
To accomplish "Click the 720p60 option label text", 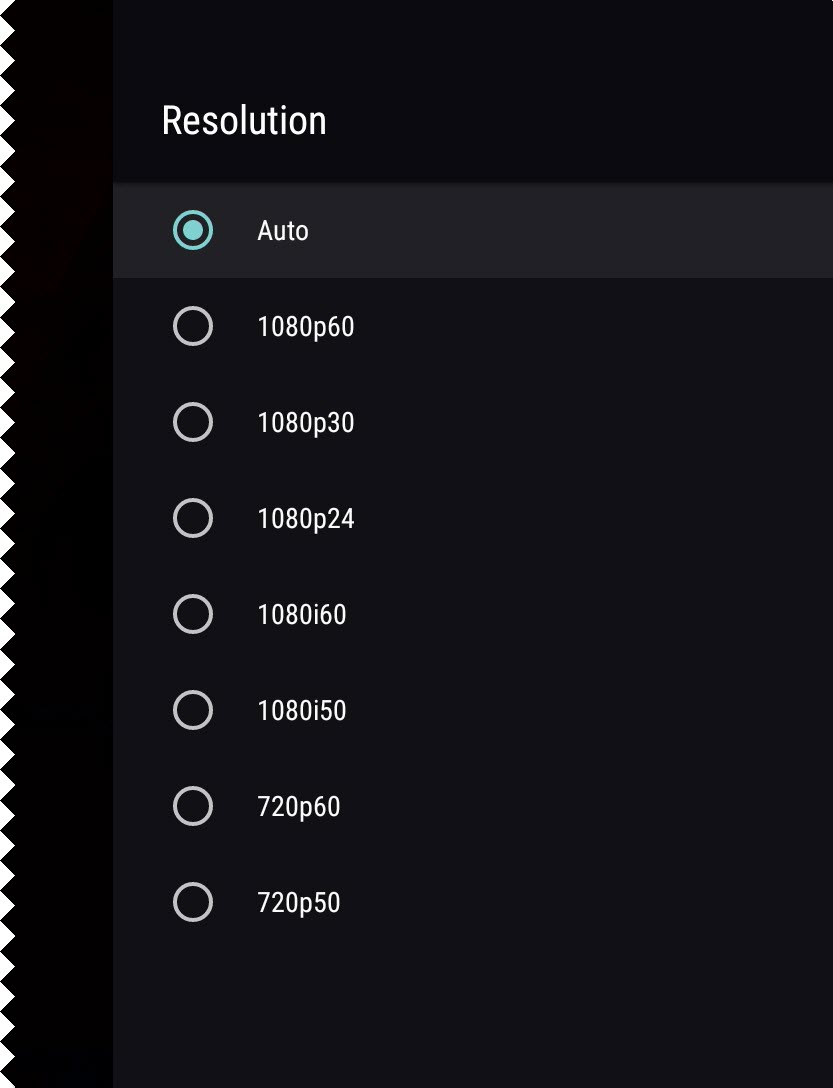I will [x=299, y=806].
